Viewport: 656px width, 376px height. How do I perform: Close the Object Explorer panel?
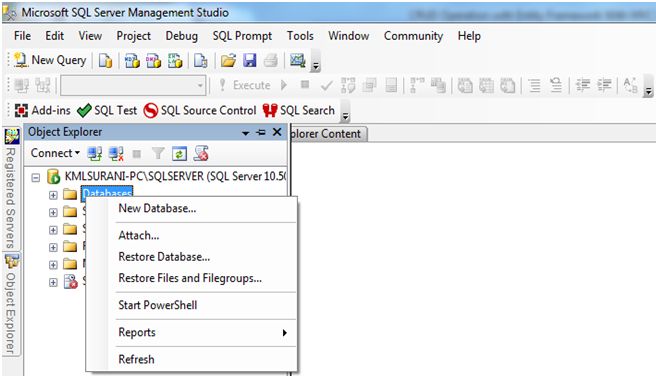(x=277, y=132)
